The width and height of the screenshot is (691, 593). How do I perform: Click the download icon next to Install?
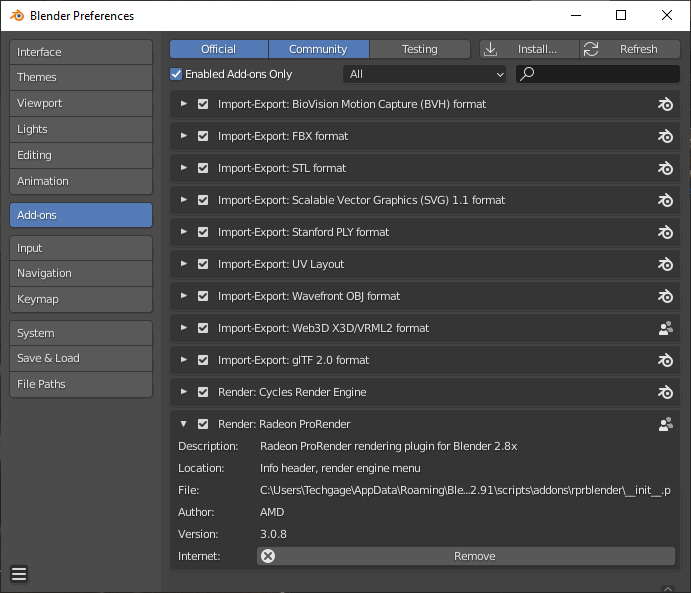(x=490, y=49)
